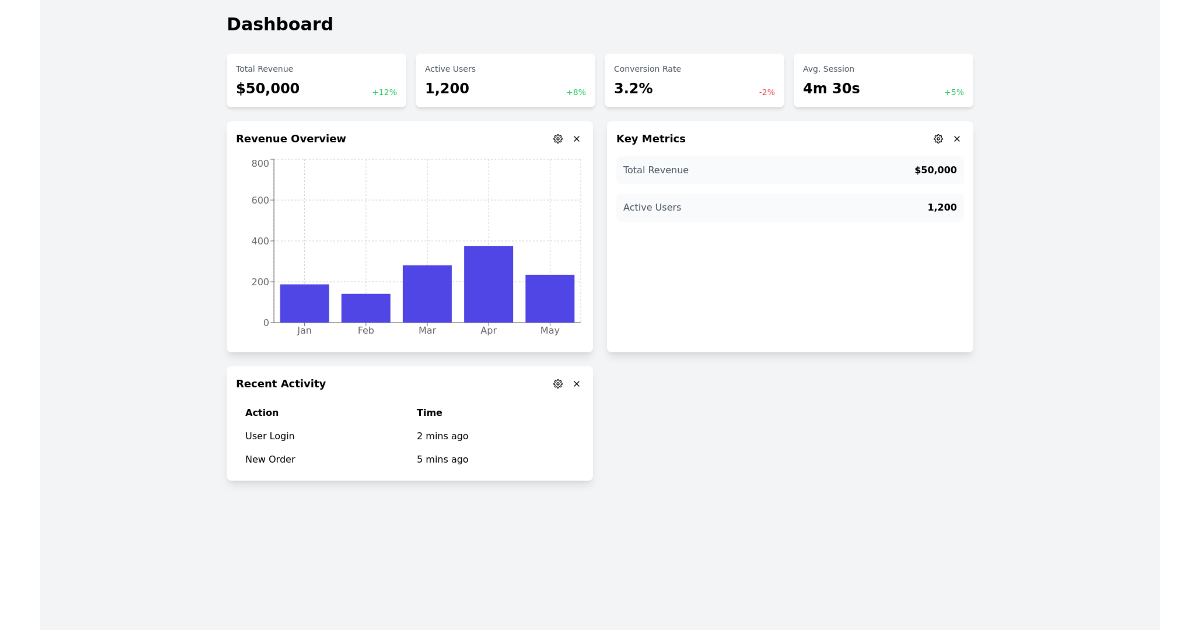Remove the Recent Activity widget
Image resolution: width=1200 pixels, height=630 pixels.
576,383
